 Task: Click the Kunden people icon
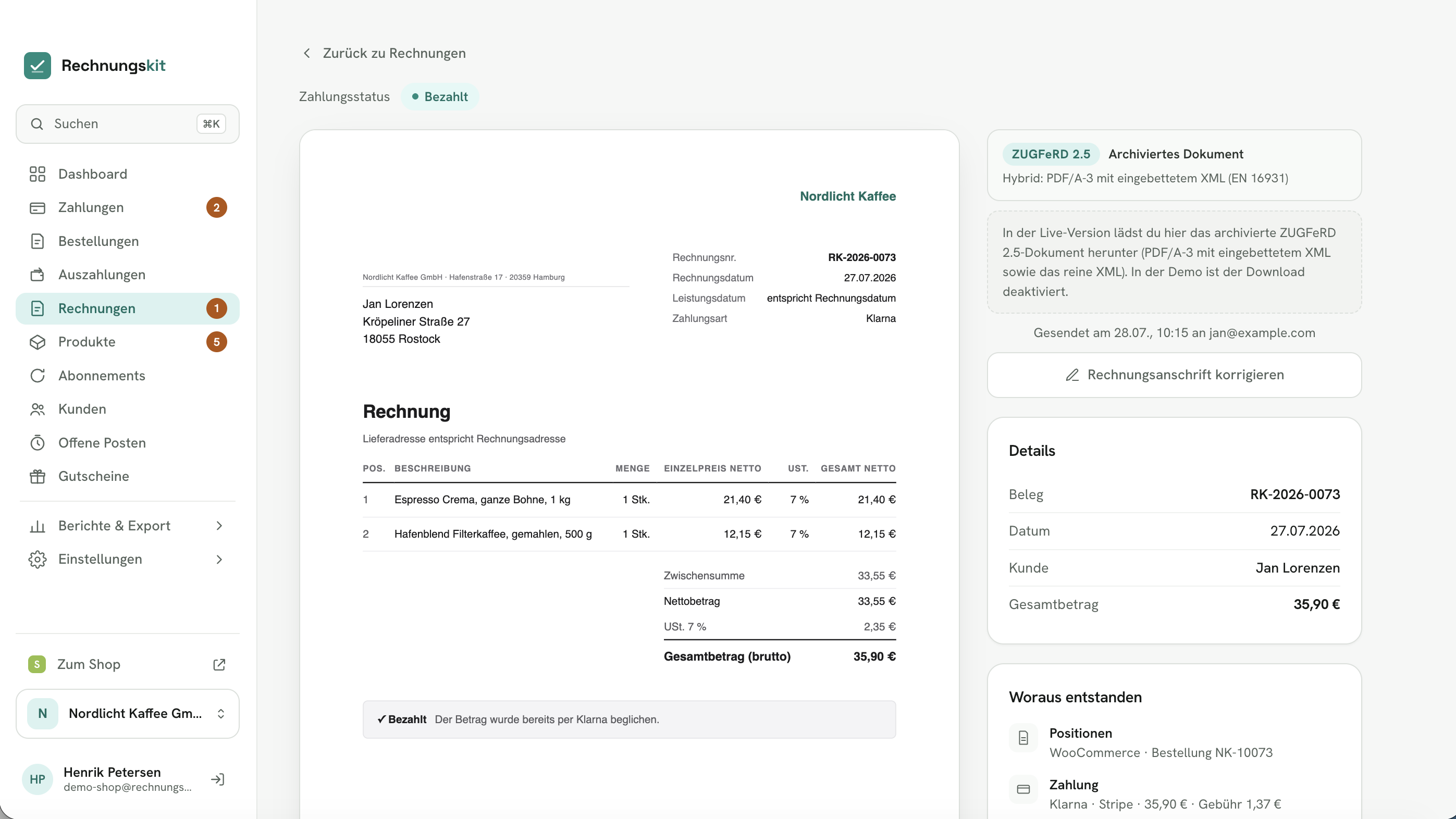click(38, 409)
